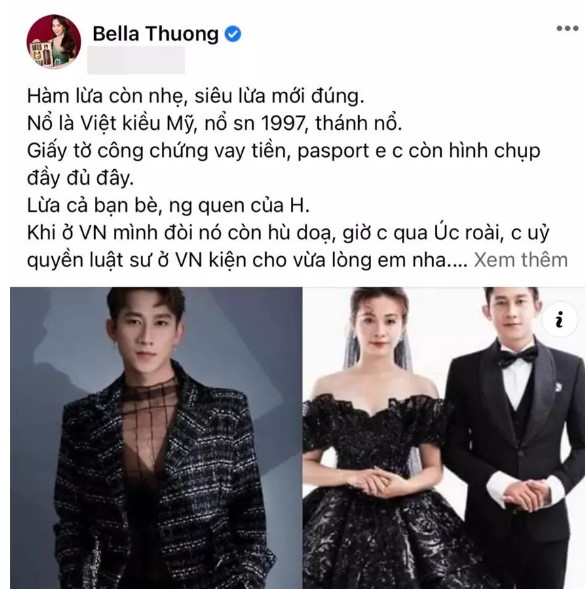Click the line starting "Giấy tờ công chứng"
Image resolution: width=585 pixels, height=589 pixels.
(x=284, y=151)
